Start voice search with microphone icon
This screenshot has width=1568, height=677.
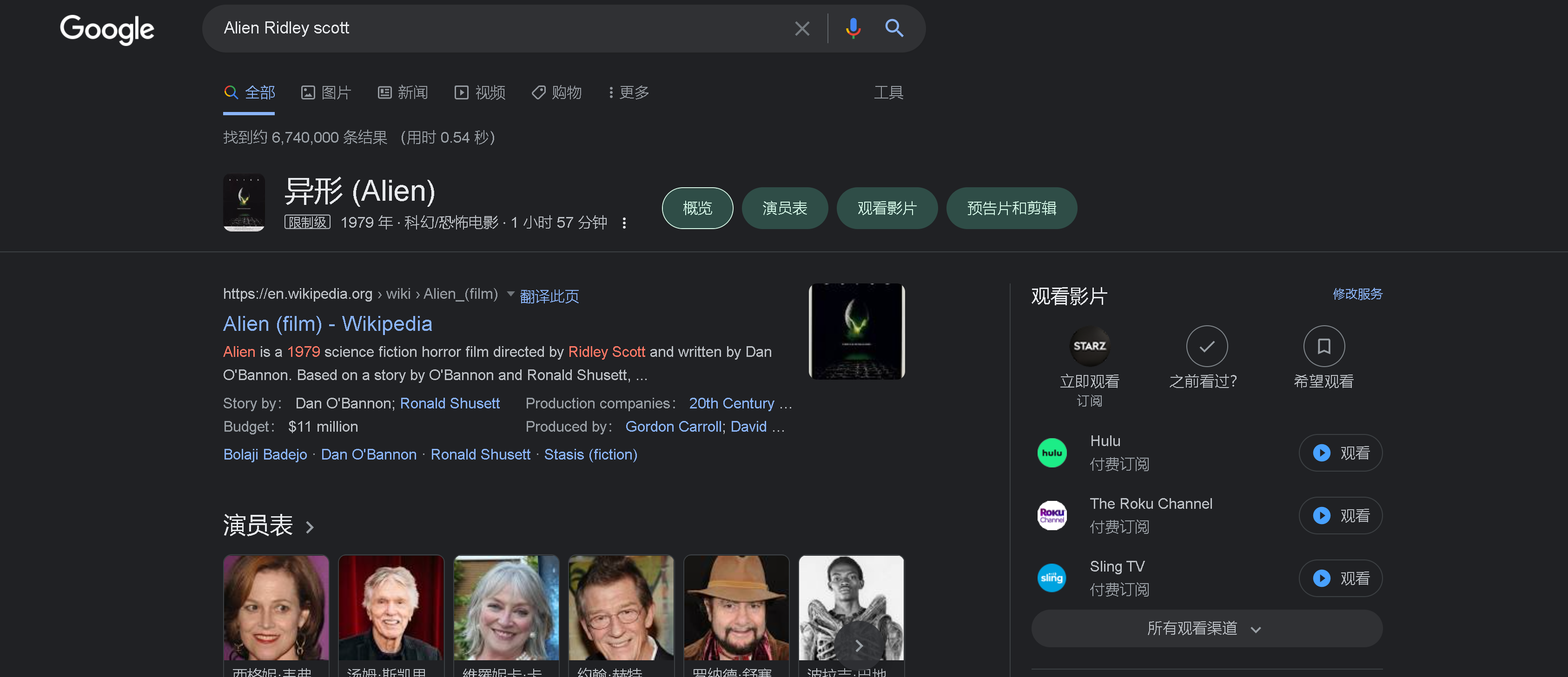[853, 28]
